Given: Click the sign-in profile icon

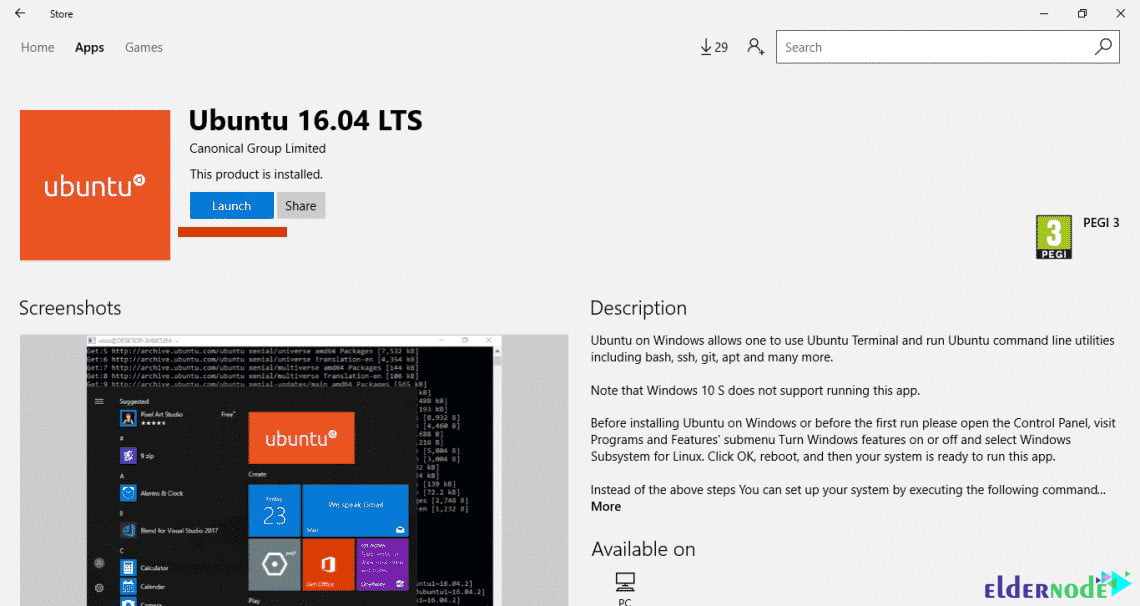Looking at the screenshot, I should [755, 46].
